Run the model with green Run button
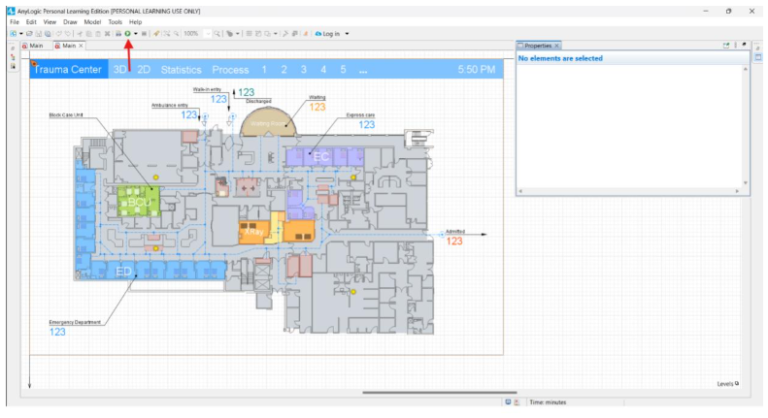This screenshot has width=768, height=418. click(x=127, y=34)
